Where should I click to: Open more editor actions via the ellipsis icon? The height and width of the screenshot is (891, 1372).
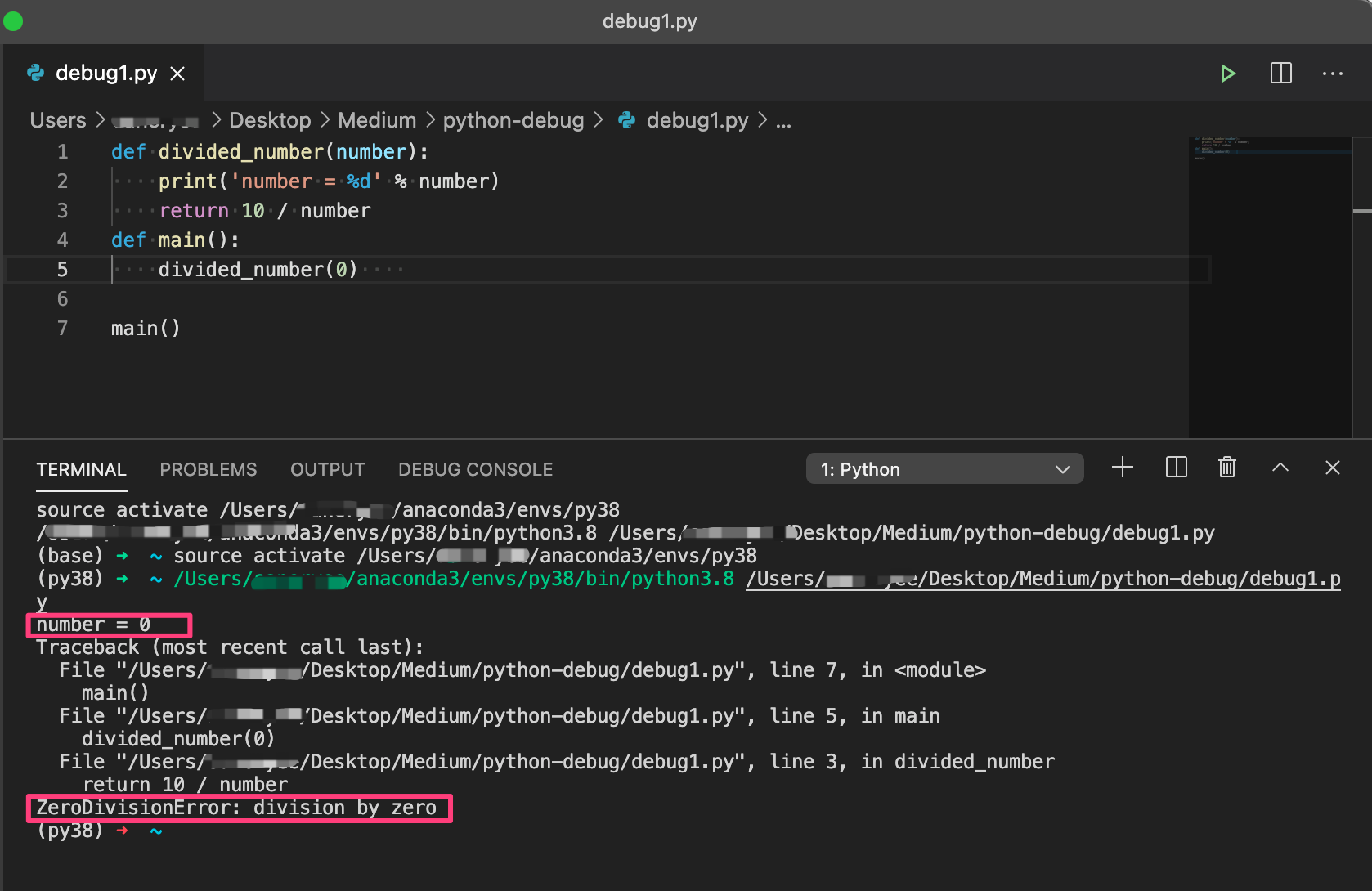pyautogui.click(x=1333, y=73)
